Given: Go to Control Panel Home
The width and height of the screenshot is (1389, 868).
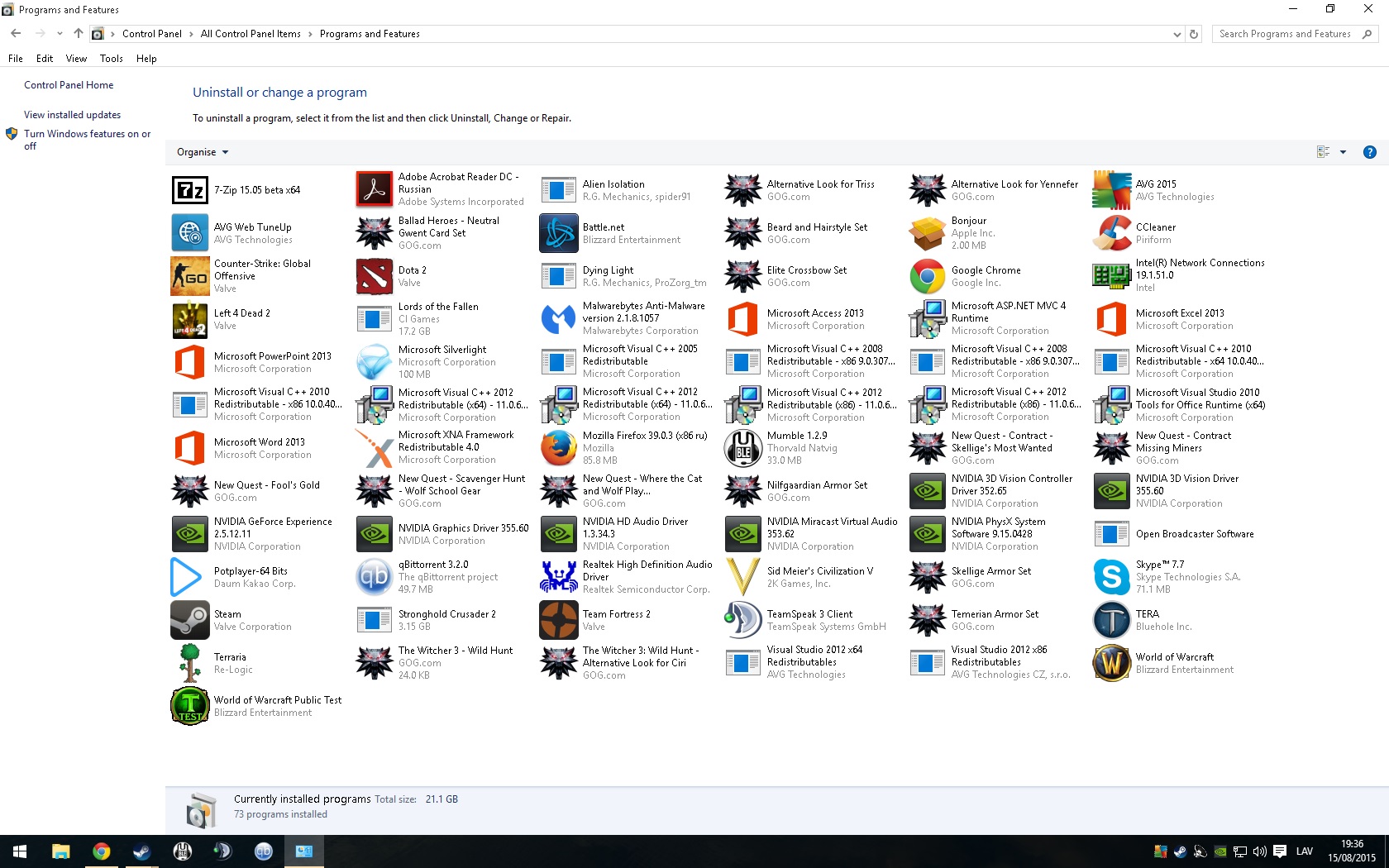Looking at the screenshot, I should [x=69, y=85].
